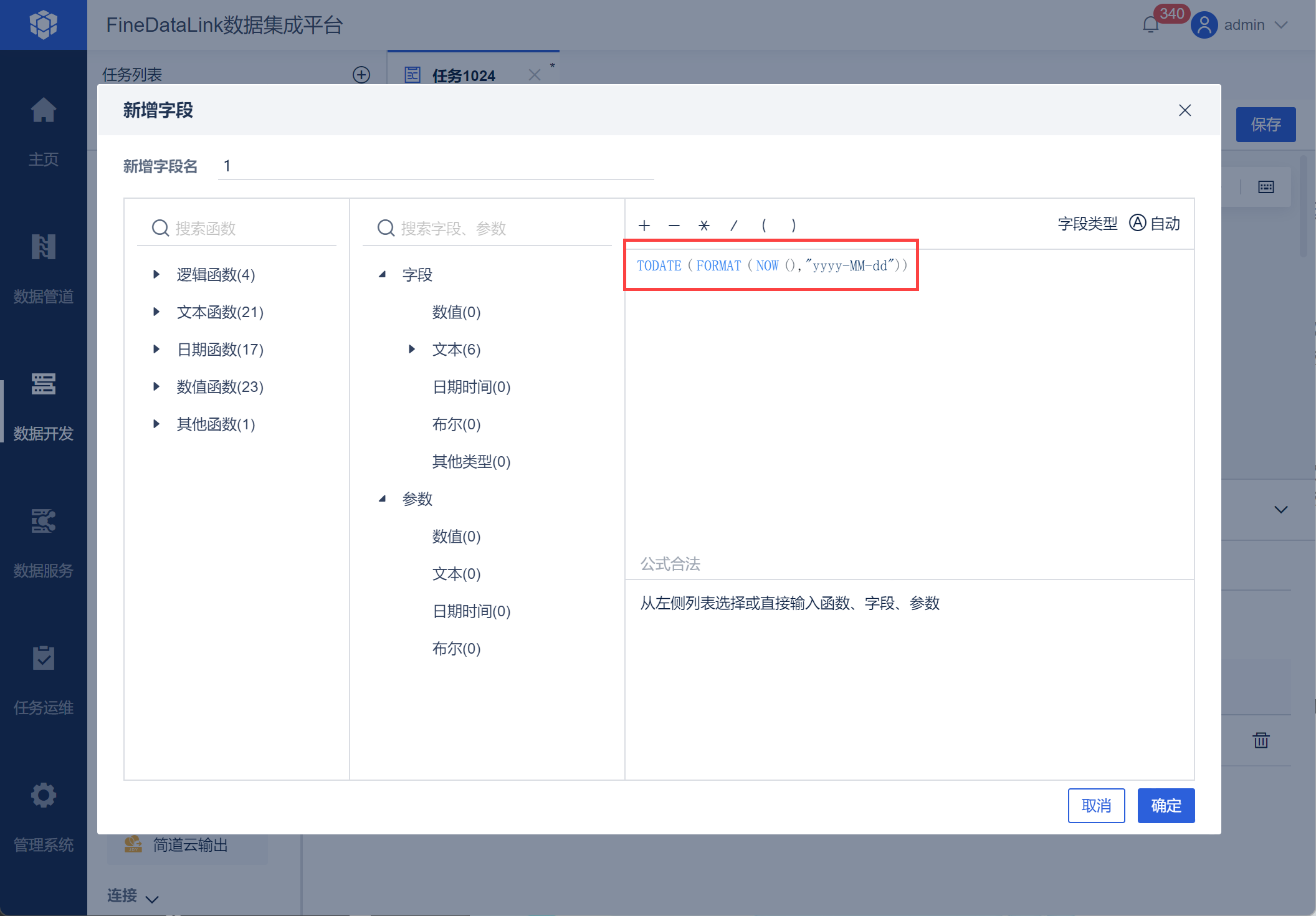Image resolution: width=1316 pixels, height=916 pixels.
Task: Open the 字段类型 自动 selector
Action: coord(1155,224)
